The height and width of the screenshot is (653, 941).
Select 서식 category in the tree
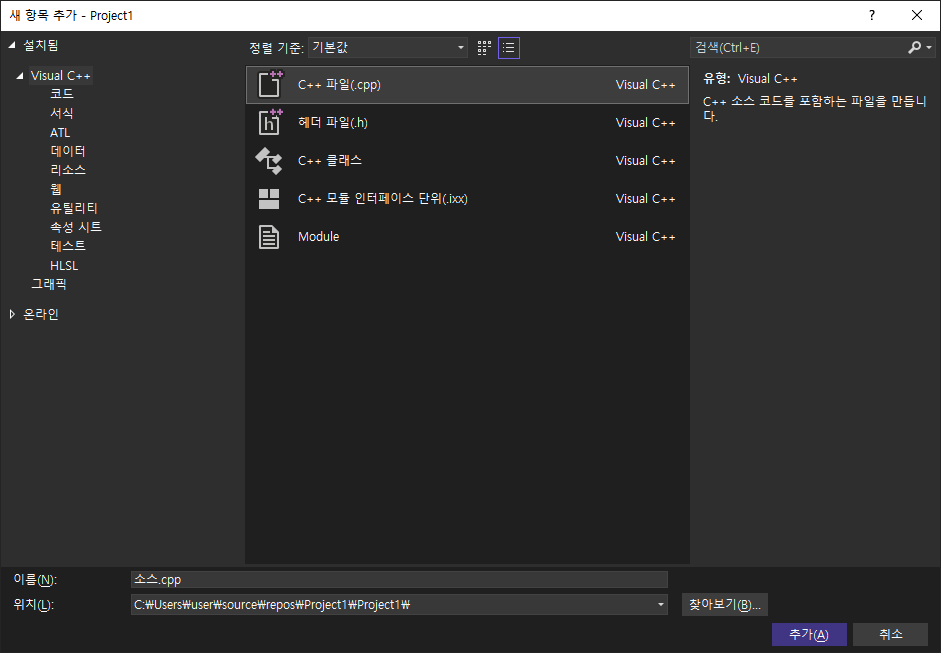[x=62, y=113]
